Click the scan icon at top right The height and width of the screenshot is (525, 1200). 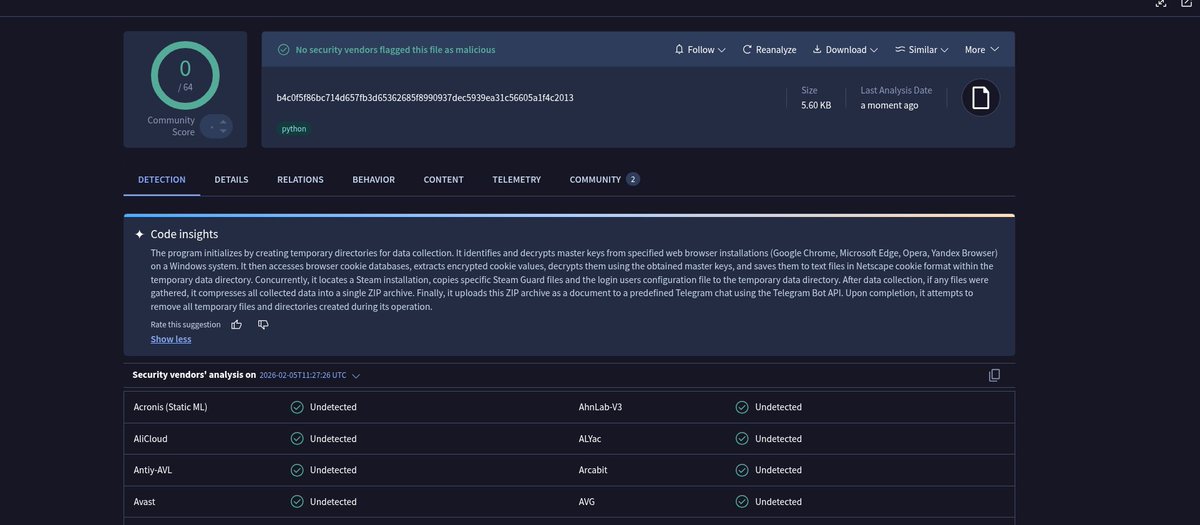coord(1161,3)
